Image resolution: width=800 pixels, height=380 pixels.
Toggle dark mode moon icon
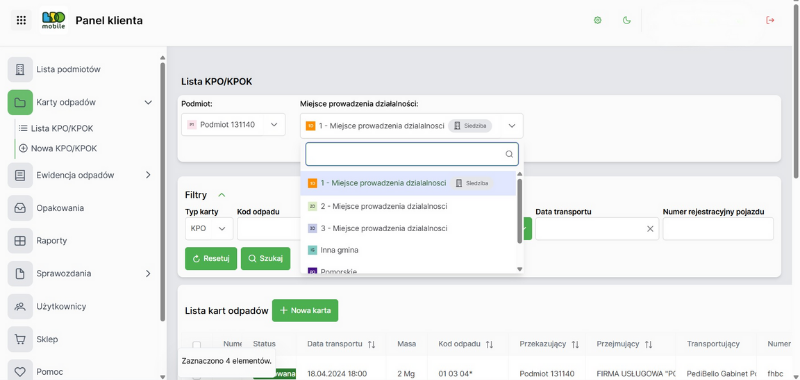pos(627,20)
